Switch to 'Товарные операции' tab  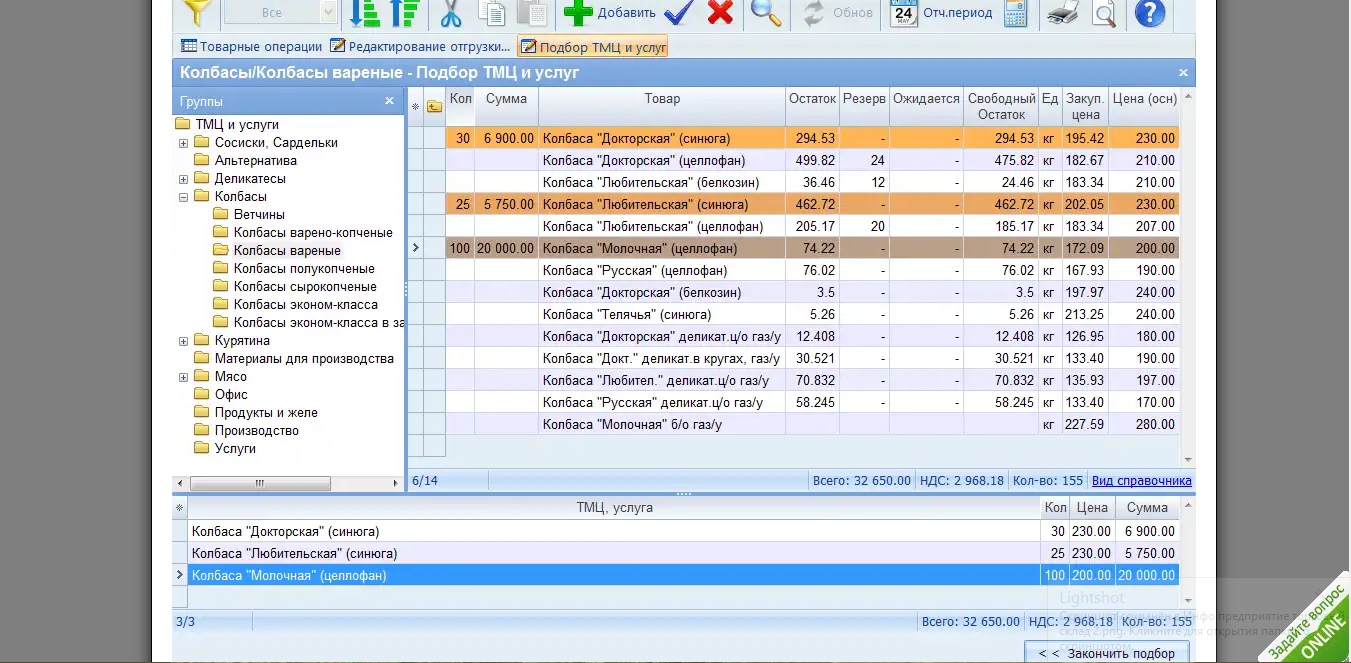pos(251,46)
